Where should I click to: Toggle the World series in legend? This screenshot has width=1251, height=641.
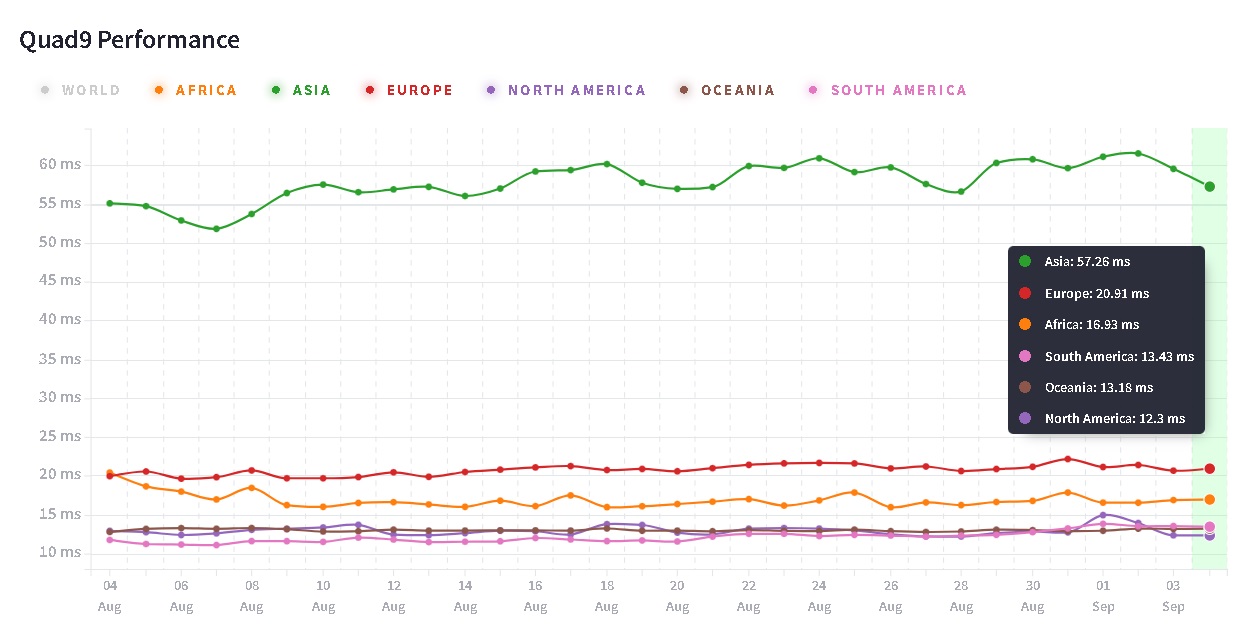pyautogui.click(x=80, y=90)
